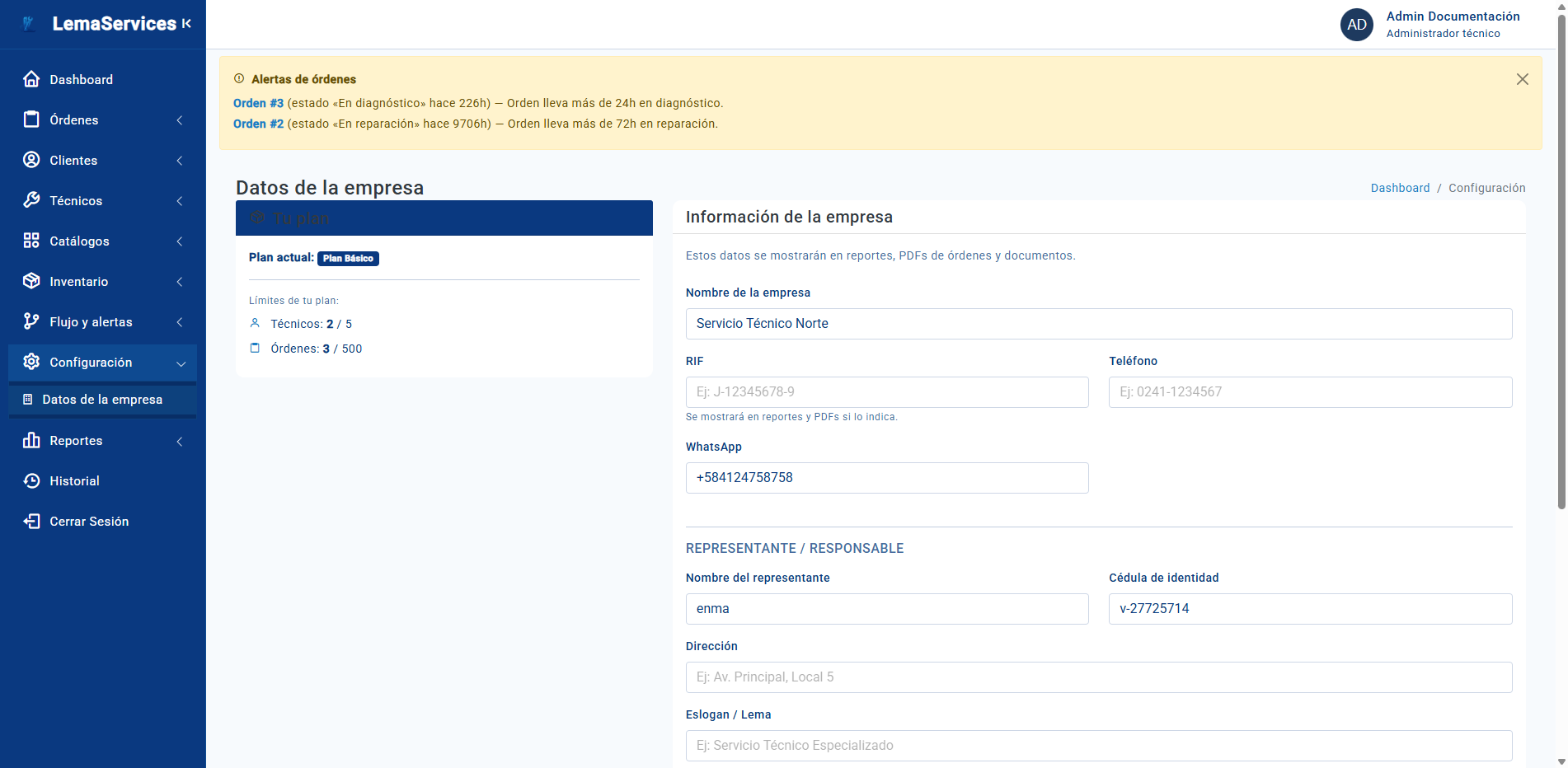Screen dimensions: 1568x768
Task: Open the Inventario package icon
Action: (31, 281)
